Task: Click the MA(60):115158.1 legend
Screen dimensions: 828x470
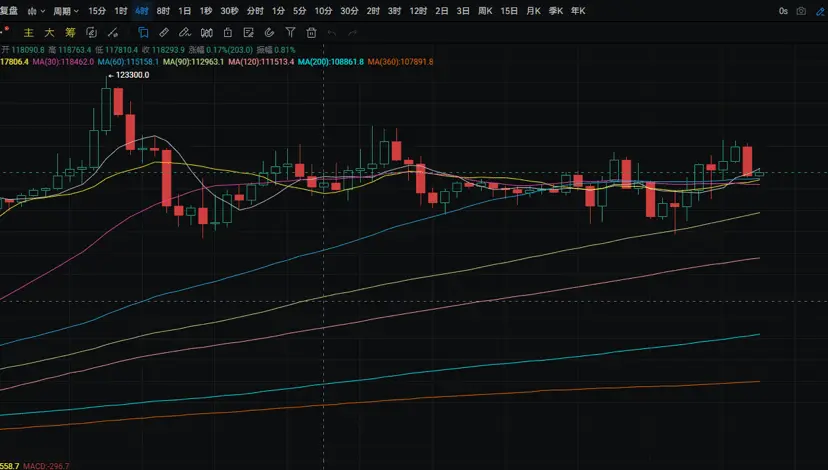Action: click(x=128, y=62)
